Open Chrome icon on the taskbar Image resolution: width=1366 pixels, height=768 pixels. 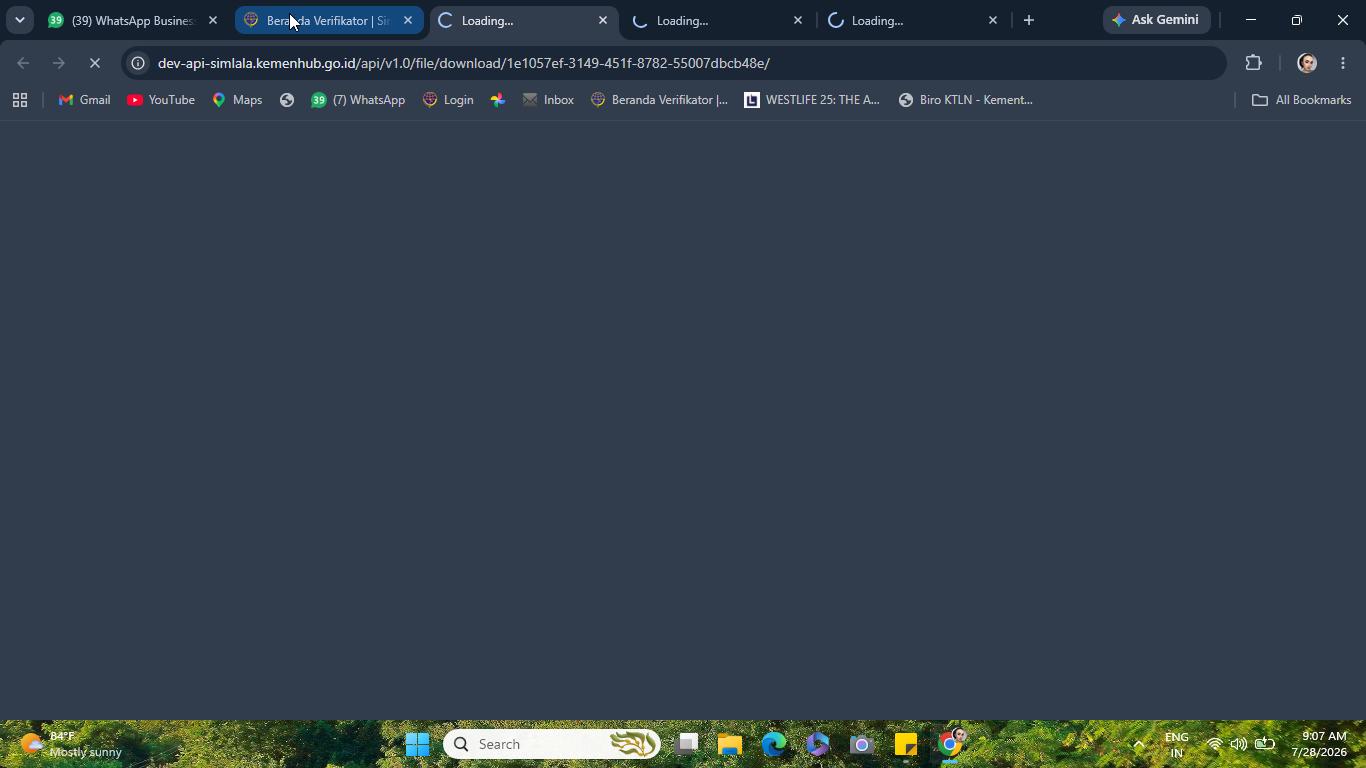click(950, 744)
